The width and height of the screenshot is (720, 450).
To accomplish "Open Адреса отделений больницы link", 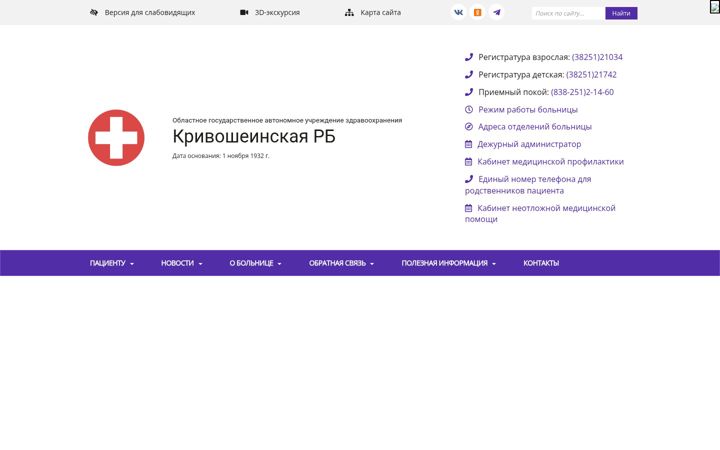I will point(535,126).
